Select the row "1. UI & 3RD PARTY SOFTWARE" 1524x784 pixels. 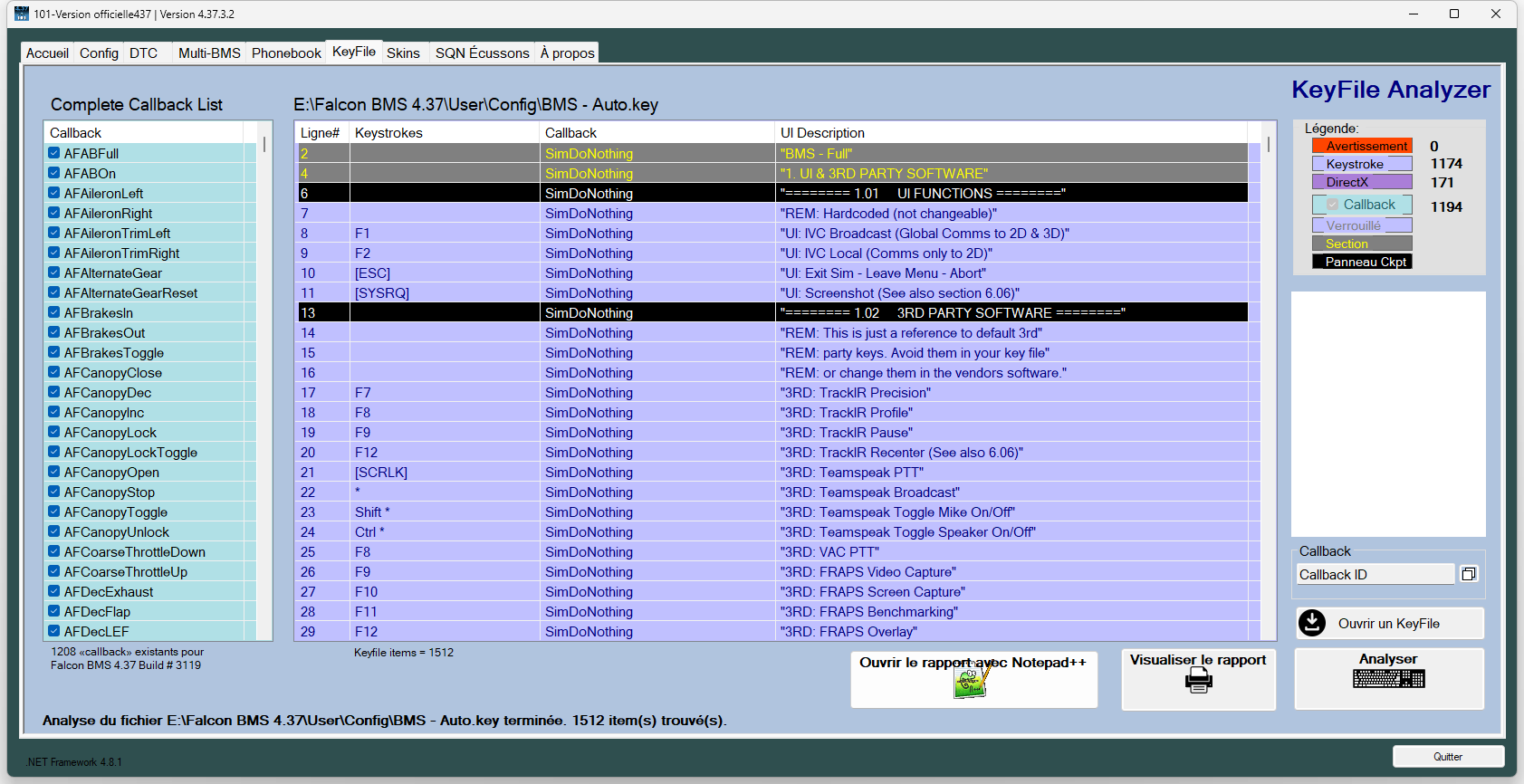click(x=772, y=173)
